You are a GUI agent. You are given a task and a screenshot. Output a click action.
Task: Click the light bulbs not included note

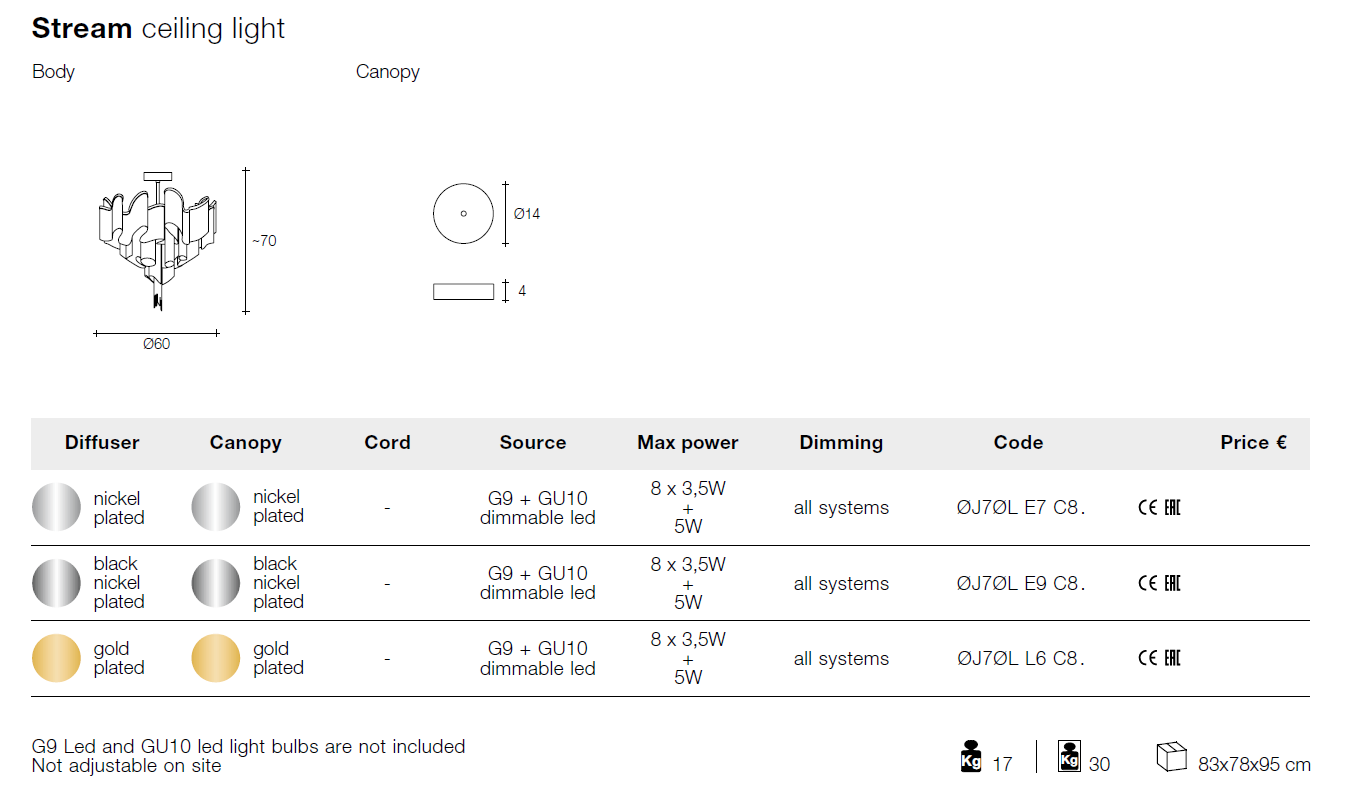point(249,746)
